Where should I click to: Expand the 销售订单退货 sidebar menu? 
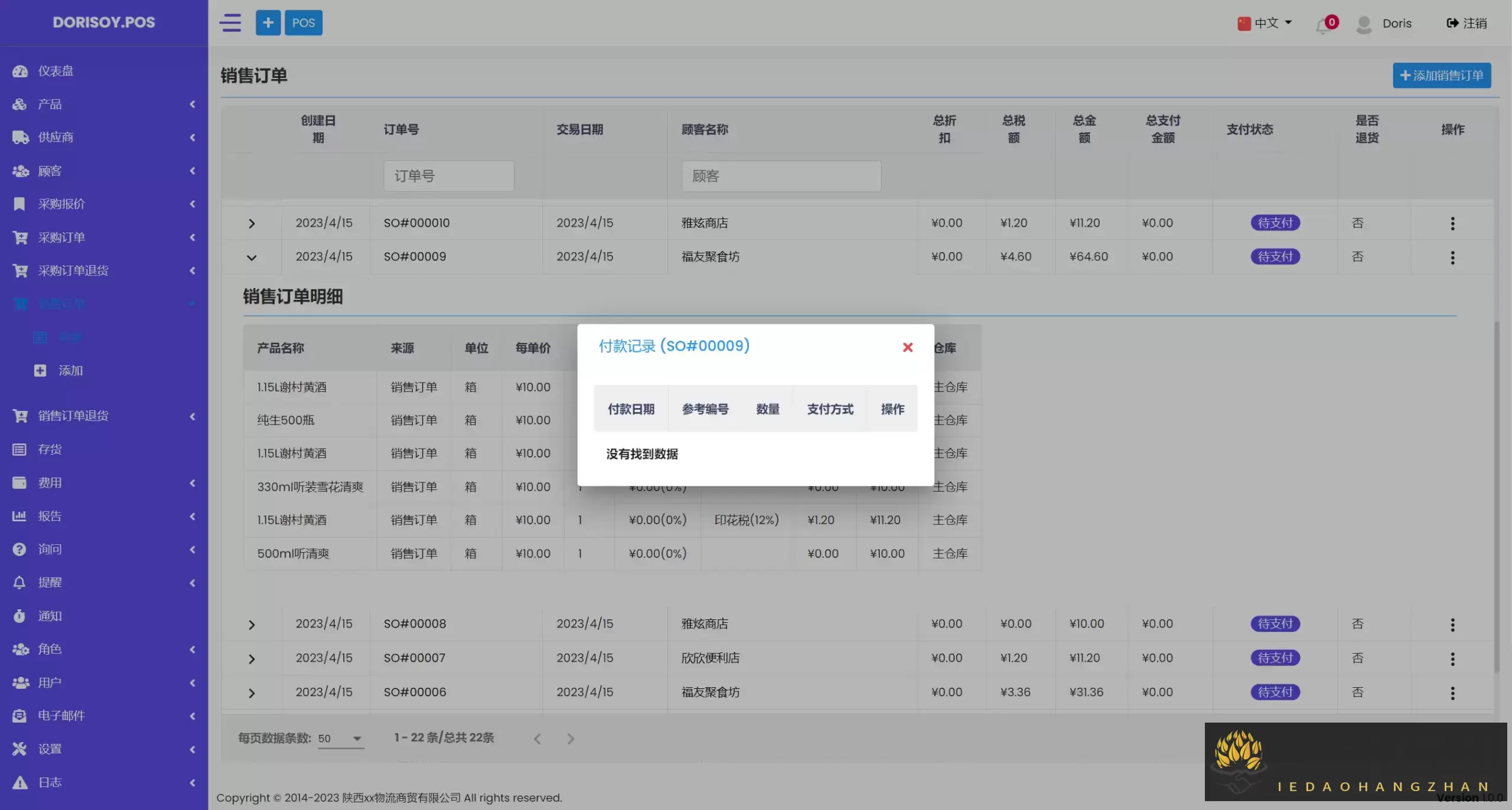[104, 416]
